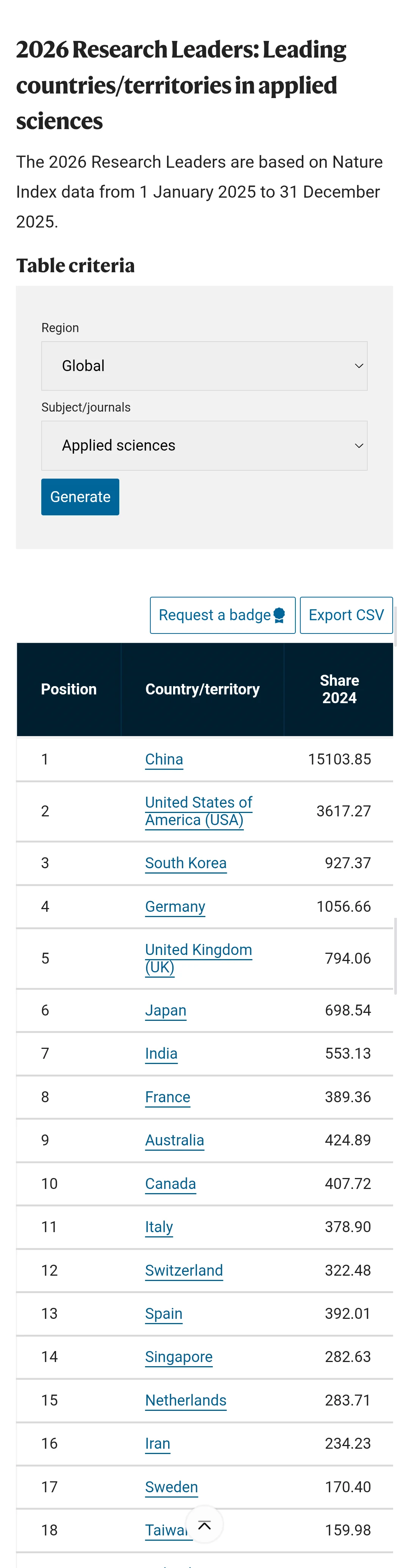This screenshot has width=409, height=1568.
Task: Open the Singapore country link
Action: [179, 1357]
